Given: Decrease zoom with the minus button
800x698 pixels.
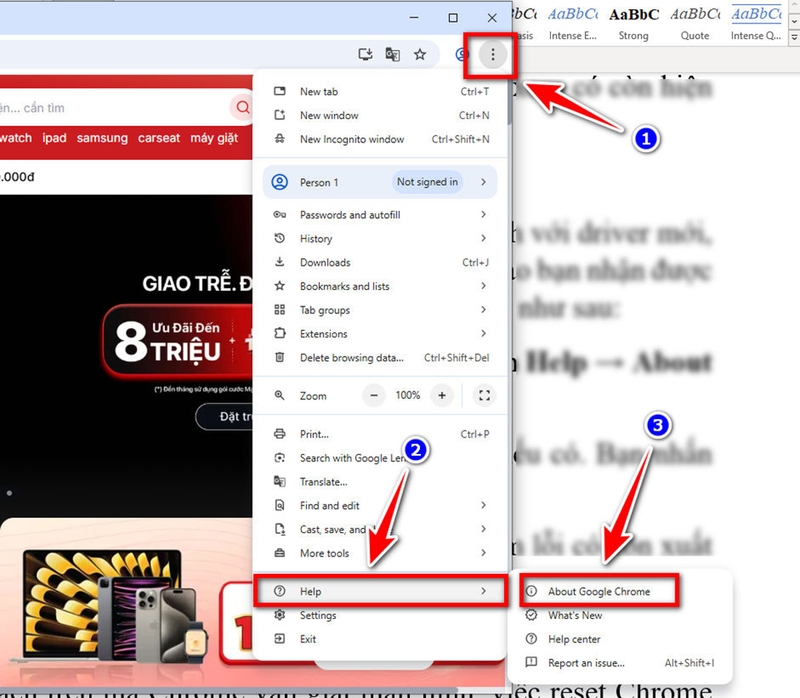Looking at the screenshot, I should pyautogui.click(x=373, y=395).
